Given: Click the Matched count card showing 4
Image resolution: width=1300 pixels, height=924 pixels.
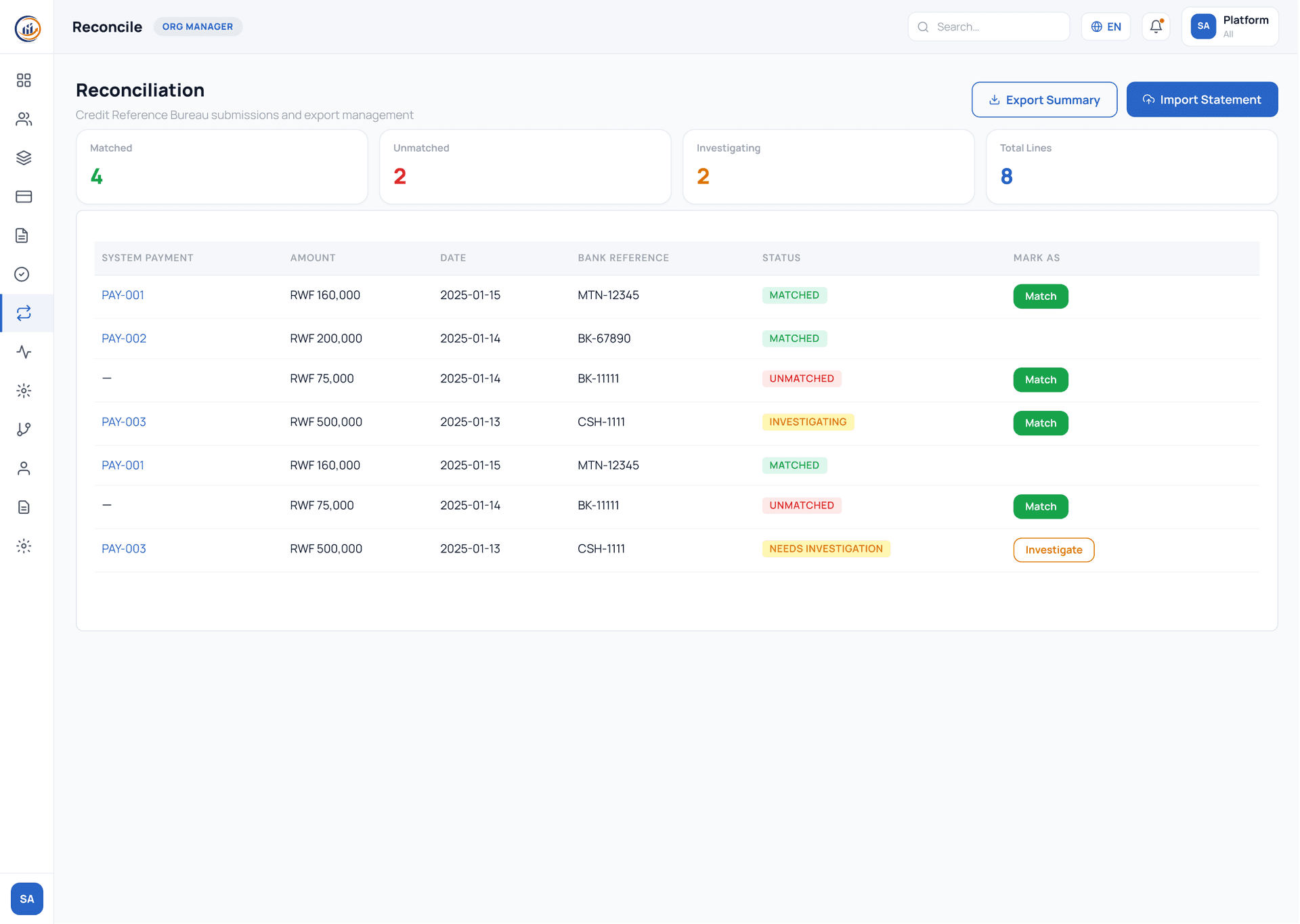Looking at the screenshot, I should pyautogui.click(x=221, y=167).
